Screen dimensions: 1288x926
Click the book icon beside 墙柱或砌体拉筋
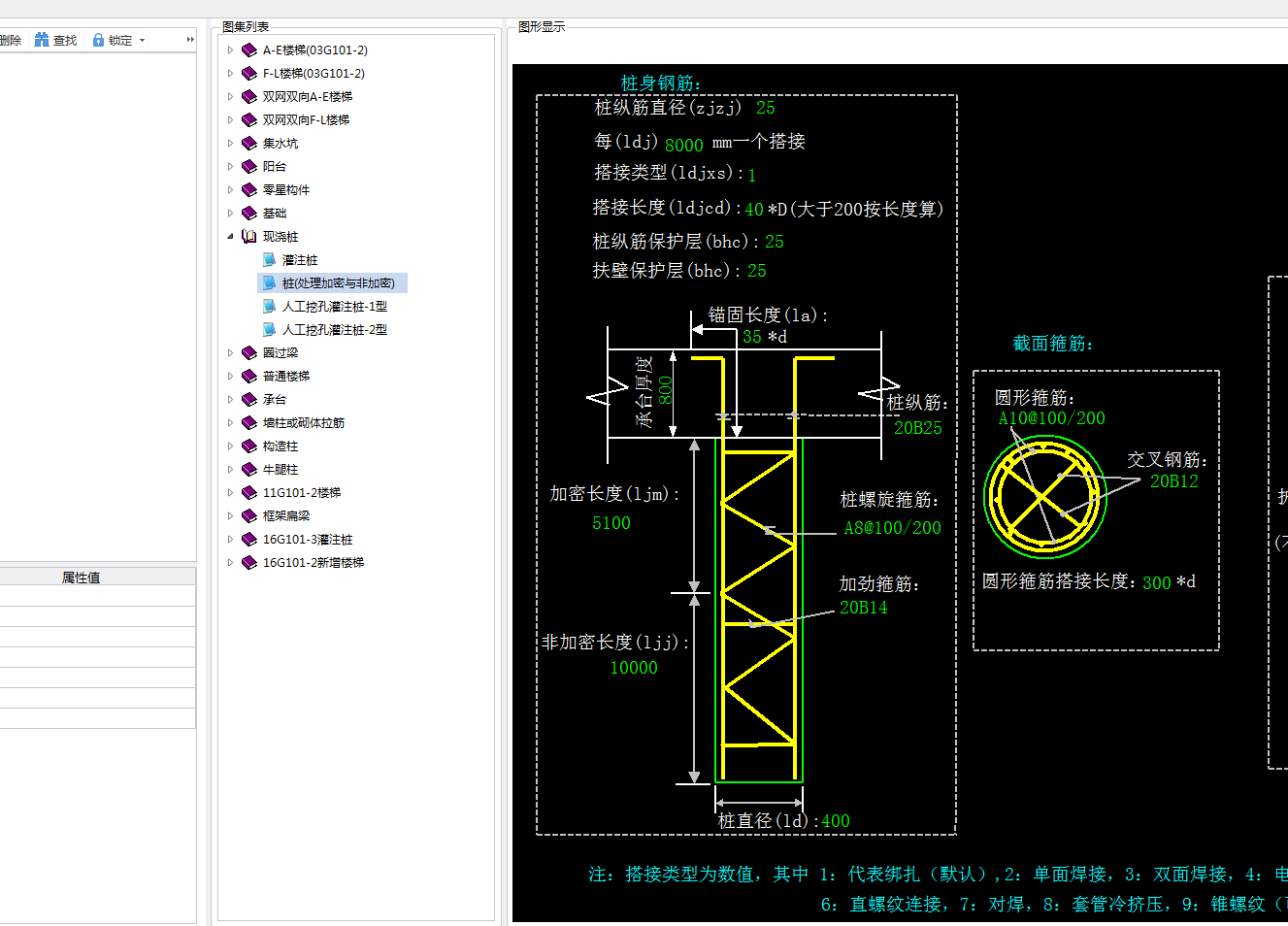tap(249, 422)
